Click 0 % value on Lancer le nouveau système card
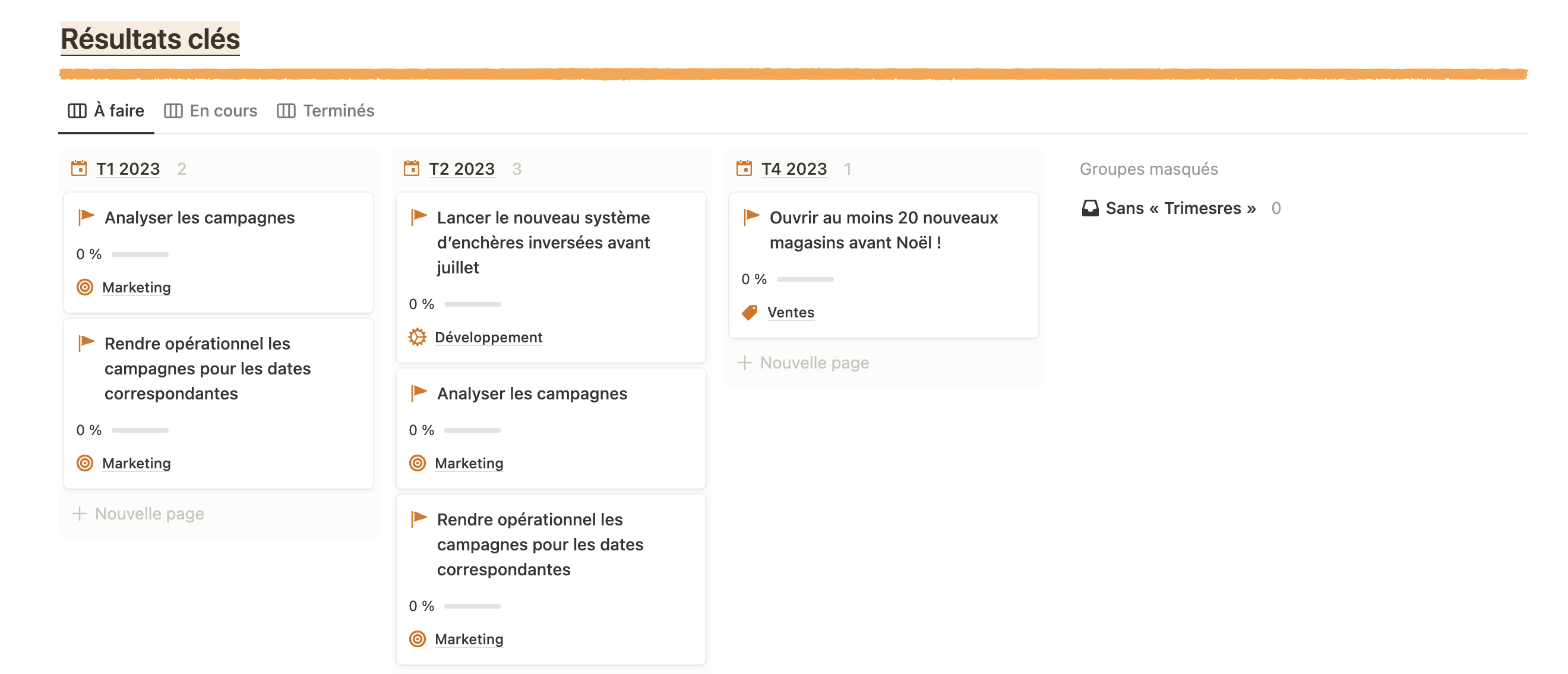Image resolution: width=1568 pixels, height=674 pixels. [x=421, y=304]
